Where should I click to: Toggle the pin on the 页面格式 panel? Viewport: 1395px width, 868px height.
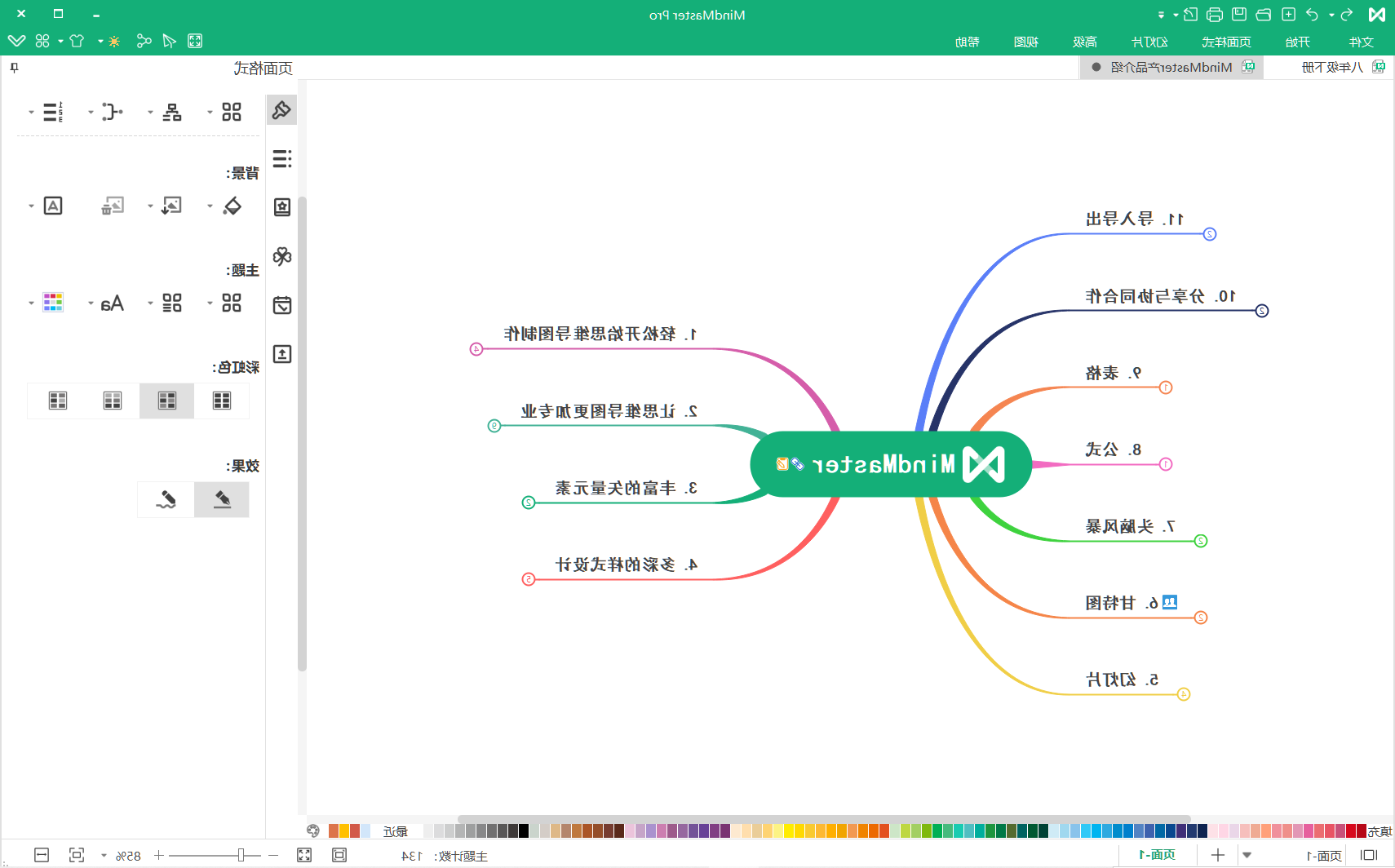(x=14, y=68)
